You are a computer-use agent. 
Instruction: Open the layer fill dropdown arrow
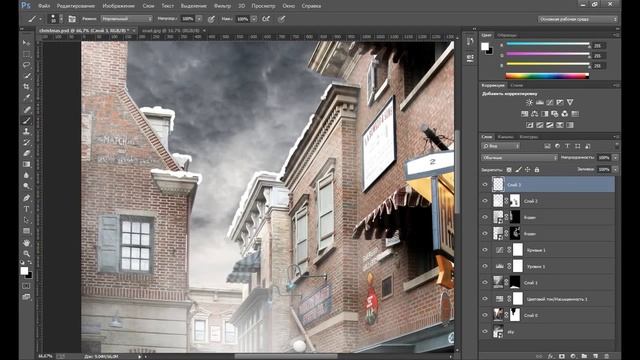[615, 169]
